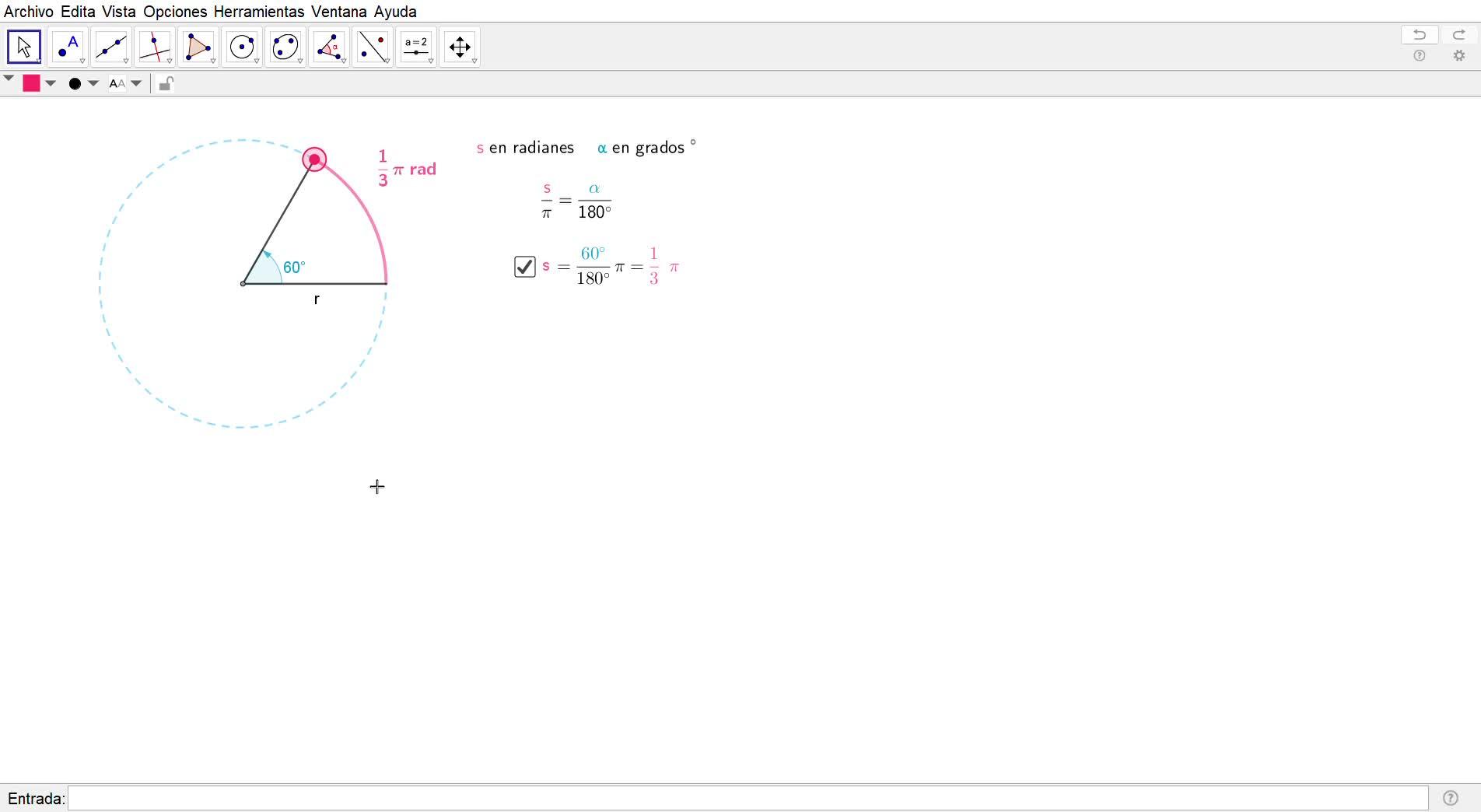Pick the Polygon tool
This screenshot has height=812, width=1481.
coord(198,47)
